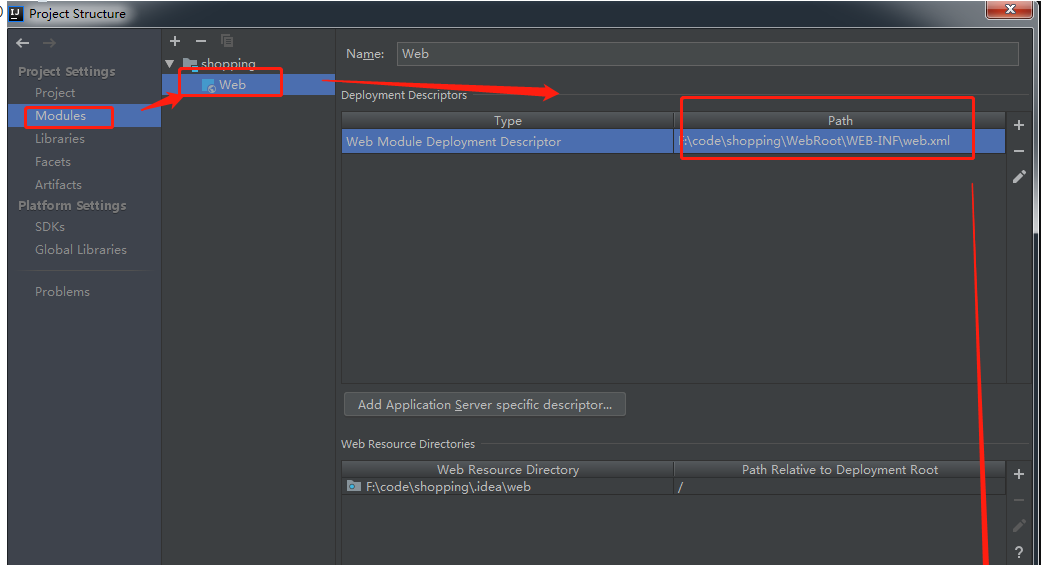Select the relative path slash cell
Screen dimensions: 1041x565
tap(839, 487)
